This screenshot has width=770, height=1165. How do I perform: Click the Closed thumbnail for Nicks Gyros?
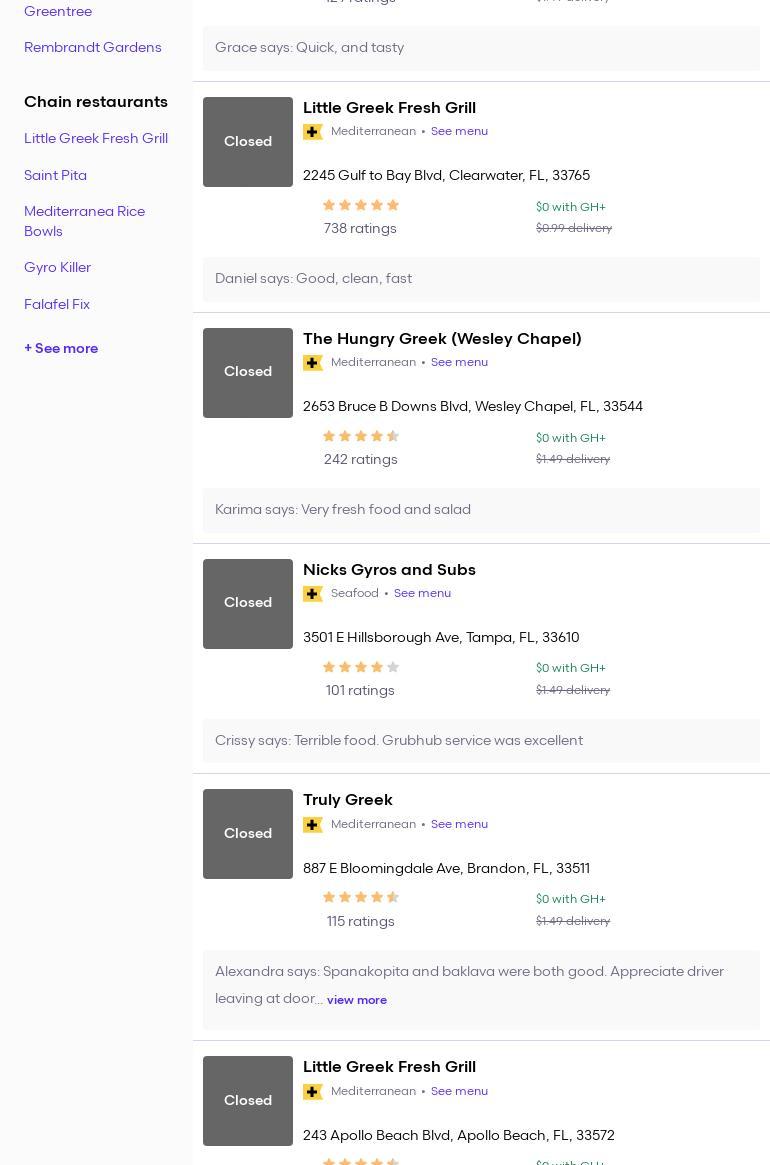click(x=248, y=603)
